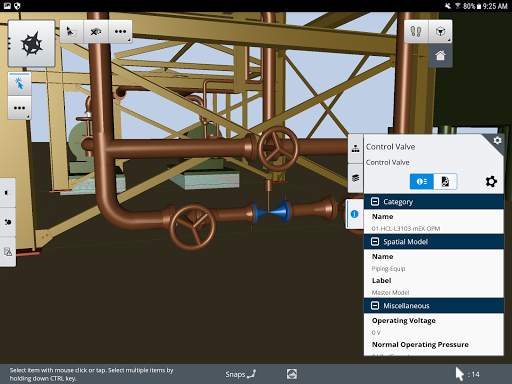Screen dimensions: 512x384
Task: Select the blue info properties panel tab
Action: [355, 214]
